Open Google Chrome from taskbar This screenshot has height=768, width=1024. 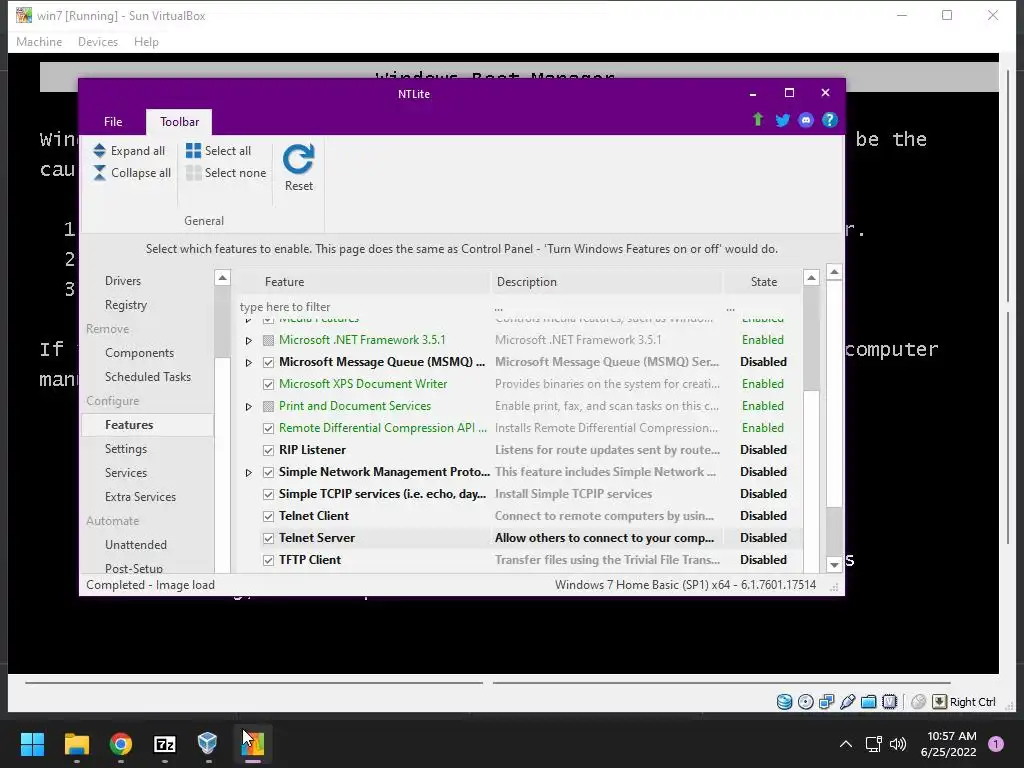click(121, 744)
